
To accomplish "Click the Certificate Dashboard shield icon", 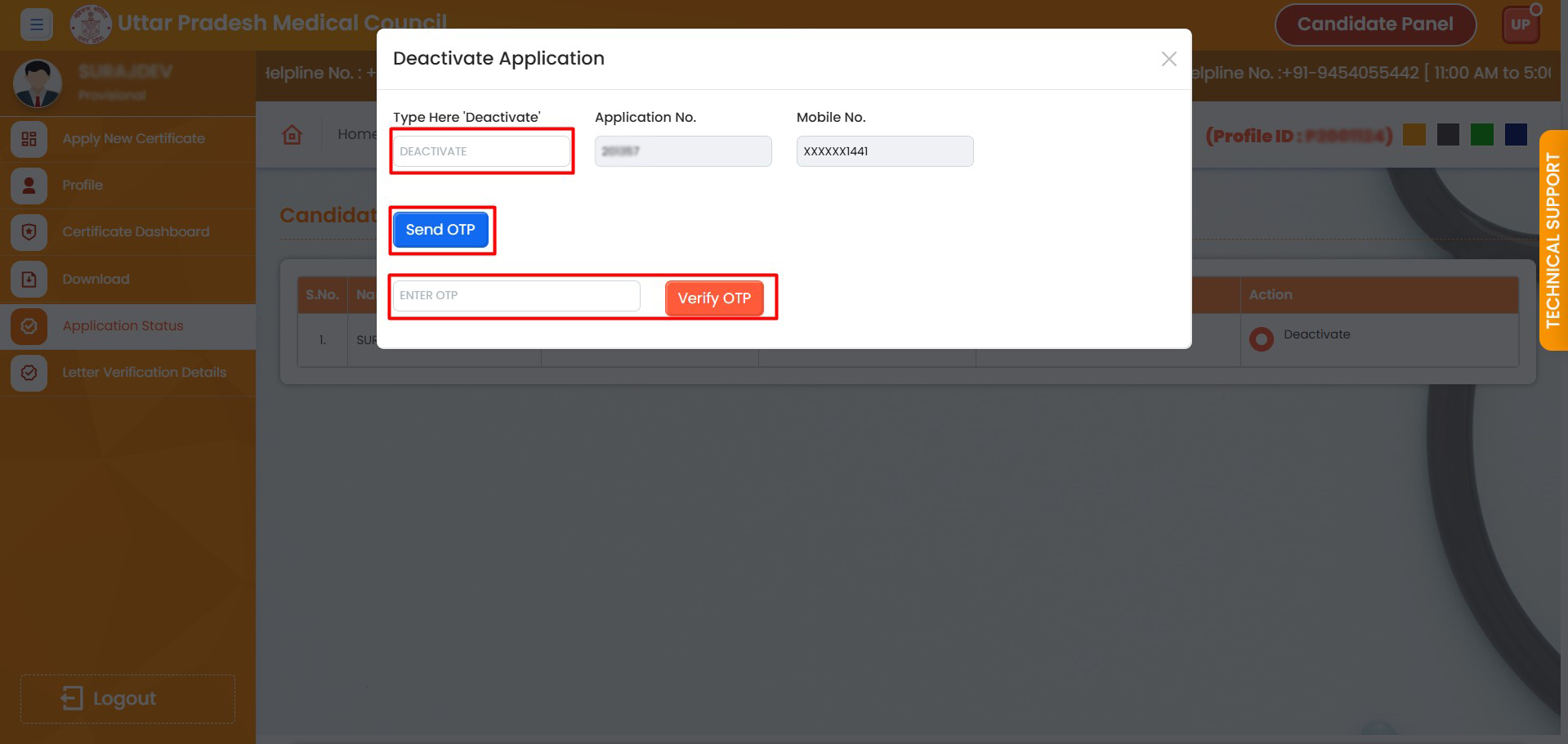I will [x=29, y=232].
